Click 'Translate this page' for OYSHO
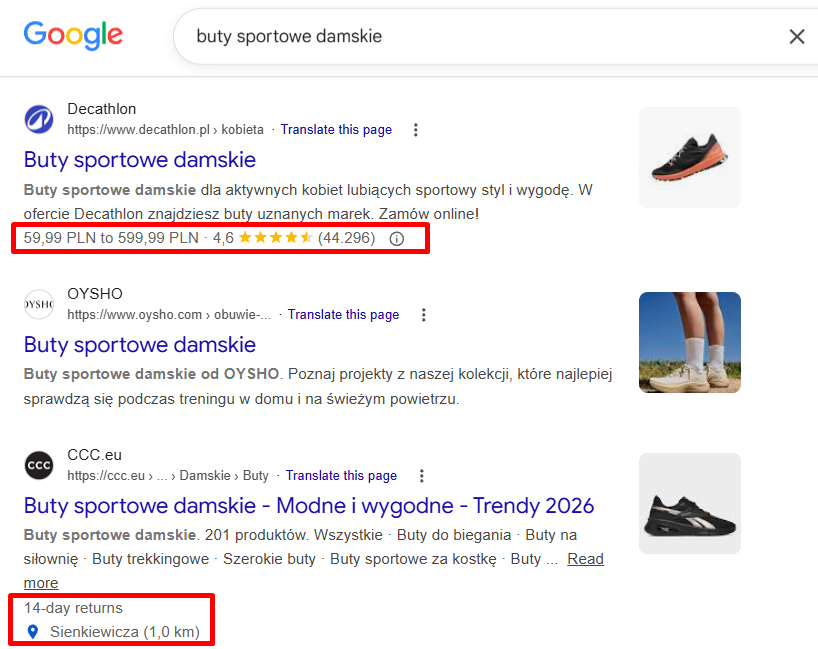The width and height of the screenshot is (818, 649). pyautogui.click(x=343, y=315)
